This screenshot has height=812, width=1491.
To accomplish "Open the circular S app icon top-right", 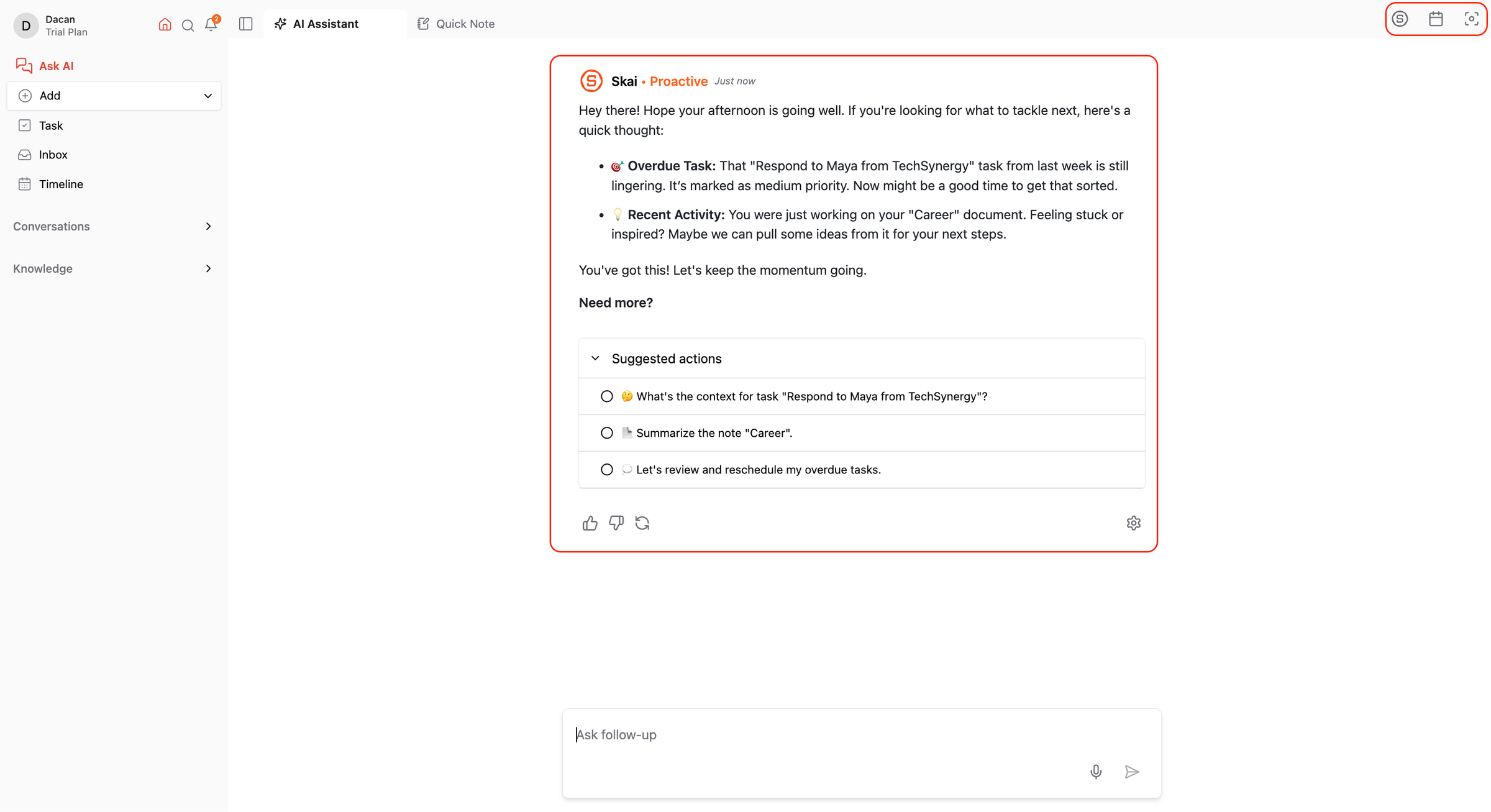I will pyautogui.click(x=1400, y=19).
